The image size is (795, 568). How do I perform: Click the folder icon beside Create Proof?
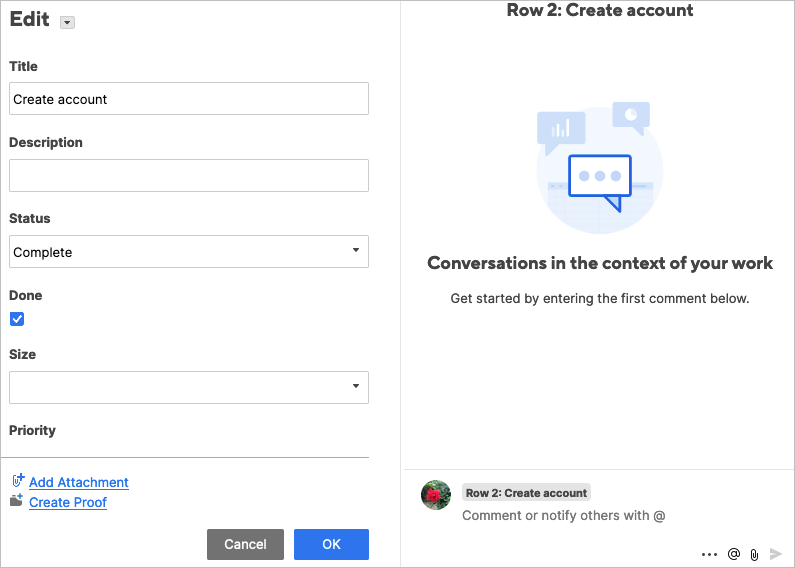[17, 501]
